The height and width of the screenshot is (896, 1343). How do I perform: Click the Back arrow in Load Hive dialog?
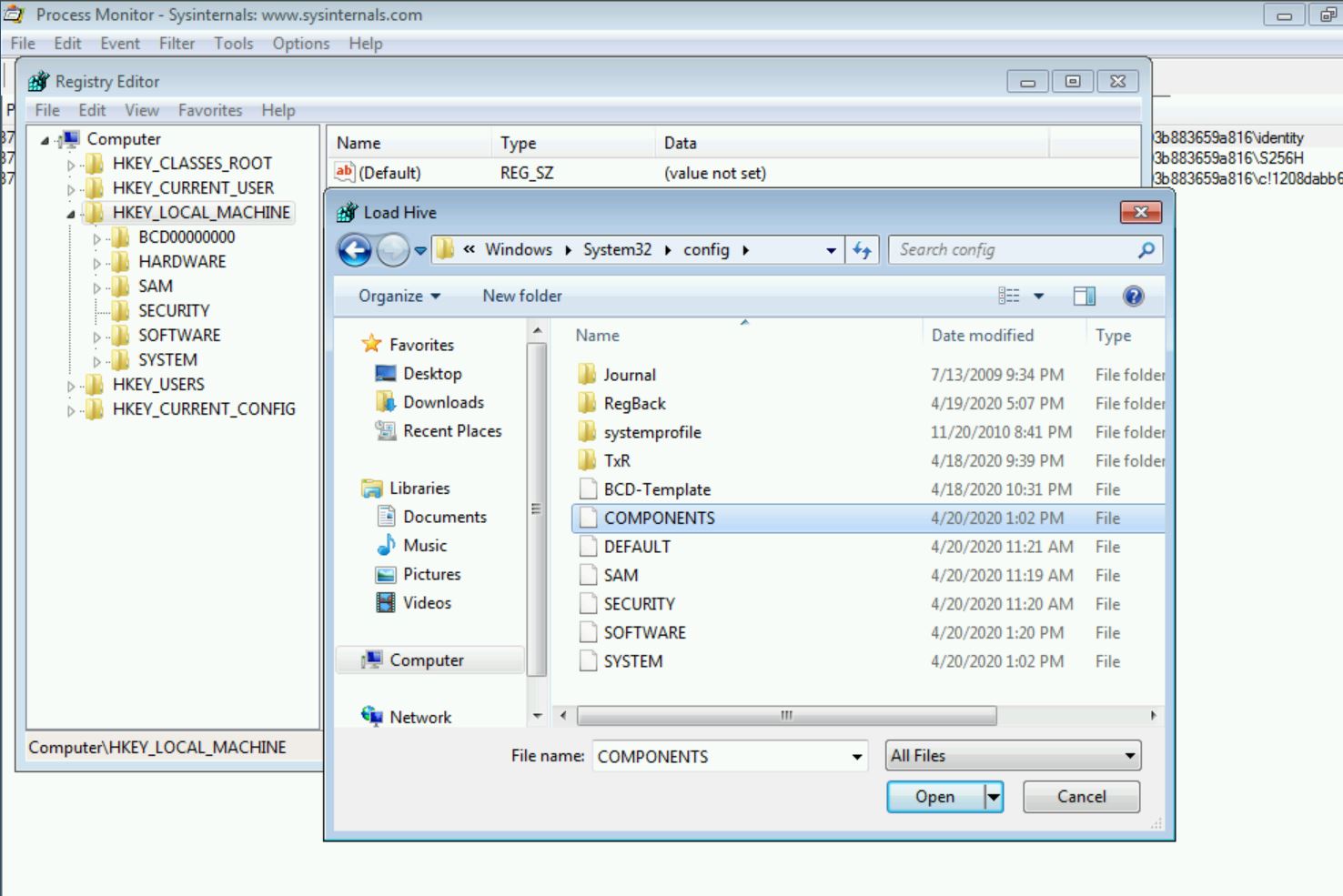(x=355, y=250)
